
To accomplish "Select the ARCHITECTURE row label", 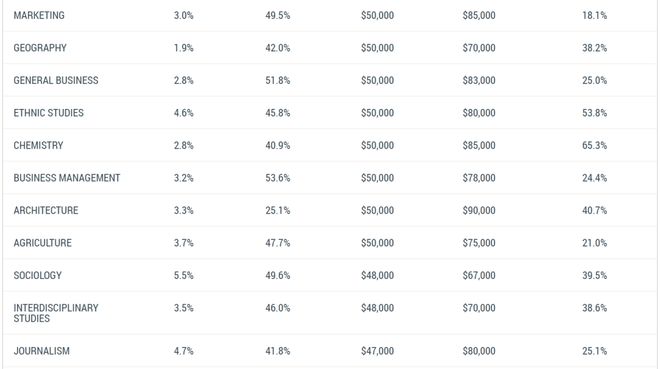I will [46, 210].
